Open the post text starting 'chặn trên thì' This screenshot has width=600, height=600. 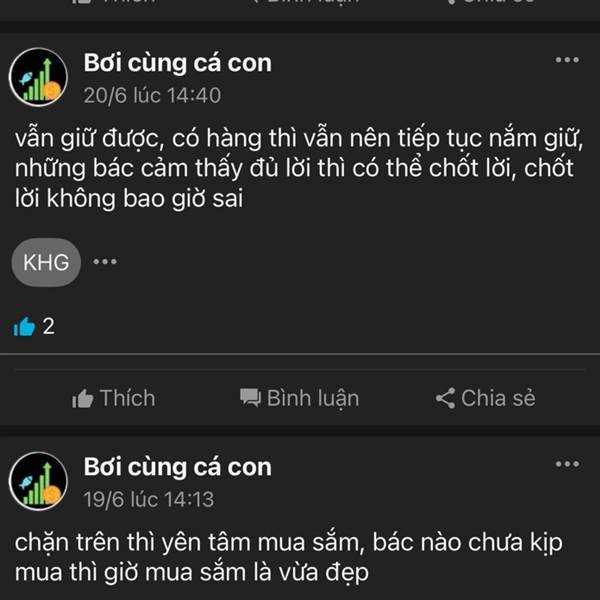(289, 558)
